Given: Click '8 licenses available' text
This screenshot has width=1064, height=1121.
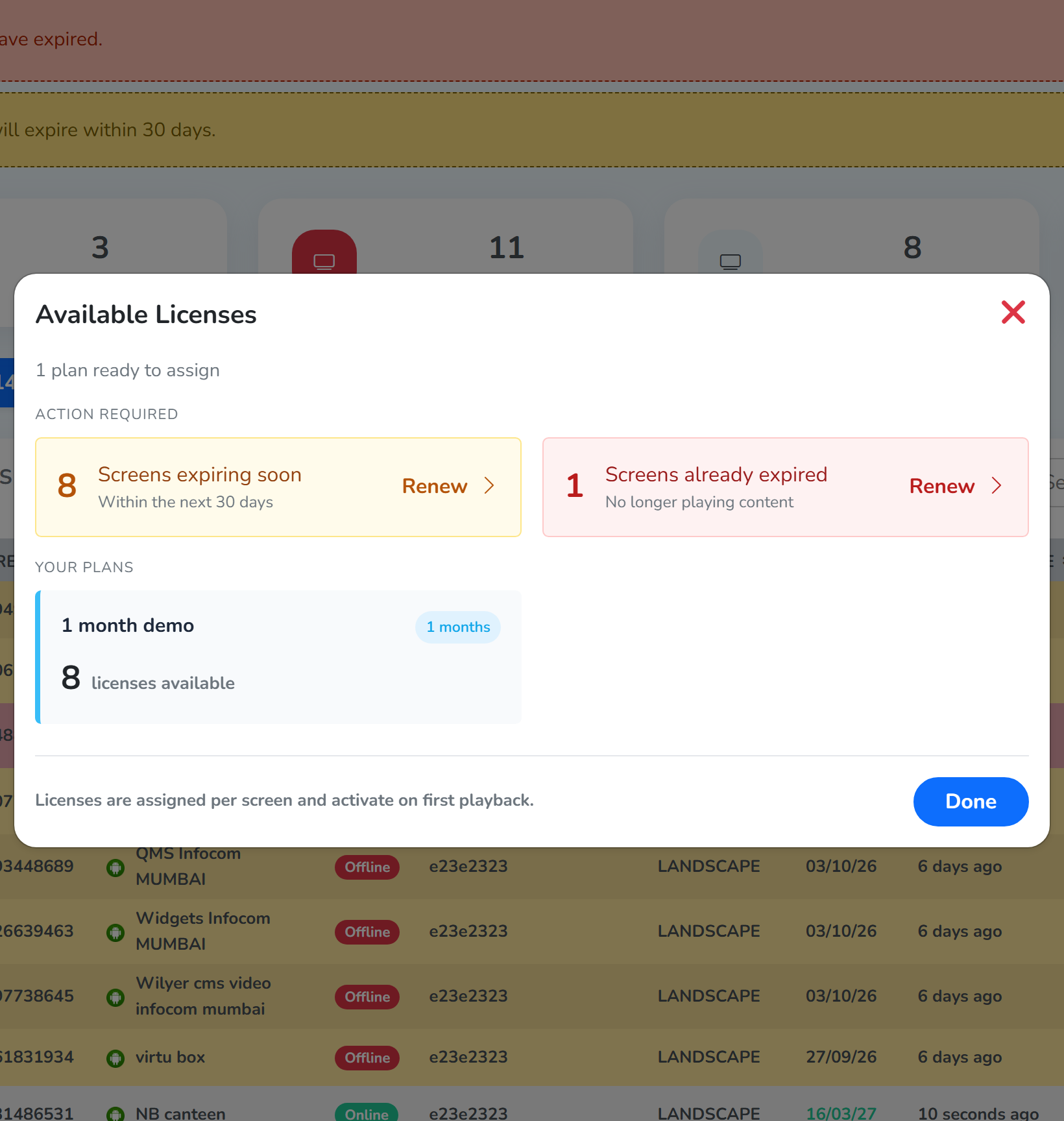Looking at the screenshot, I should 148,679.
